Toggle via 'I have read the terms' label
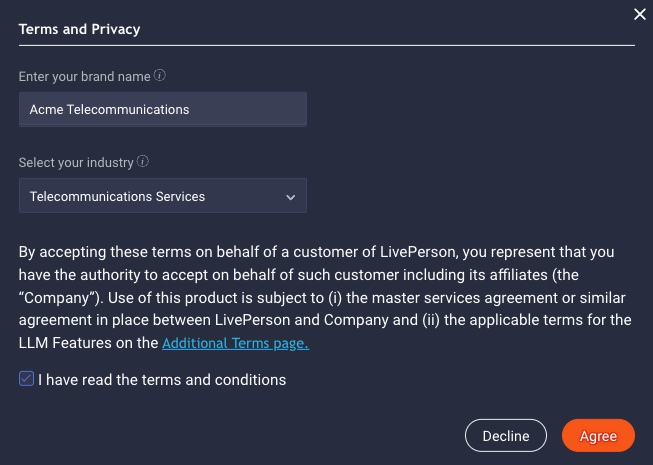 [x=162, y=380]
